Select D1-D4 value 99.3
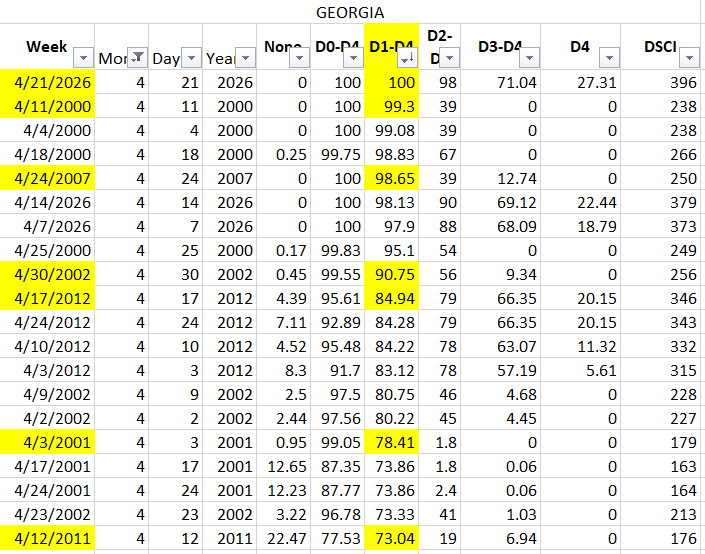 392,106
